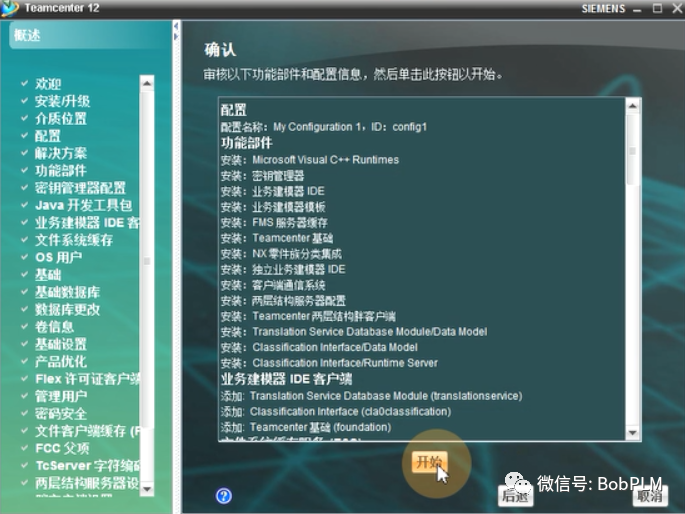Click the Classification Interface/Data Model line
Image resolution: width=685 pixels, height=514 pixels.
pyautogui.click(x=319, y=348)
